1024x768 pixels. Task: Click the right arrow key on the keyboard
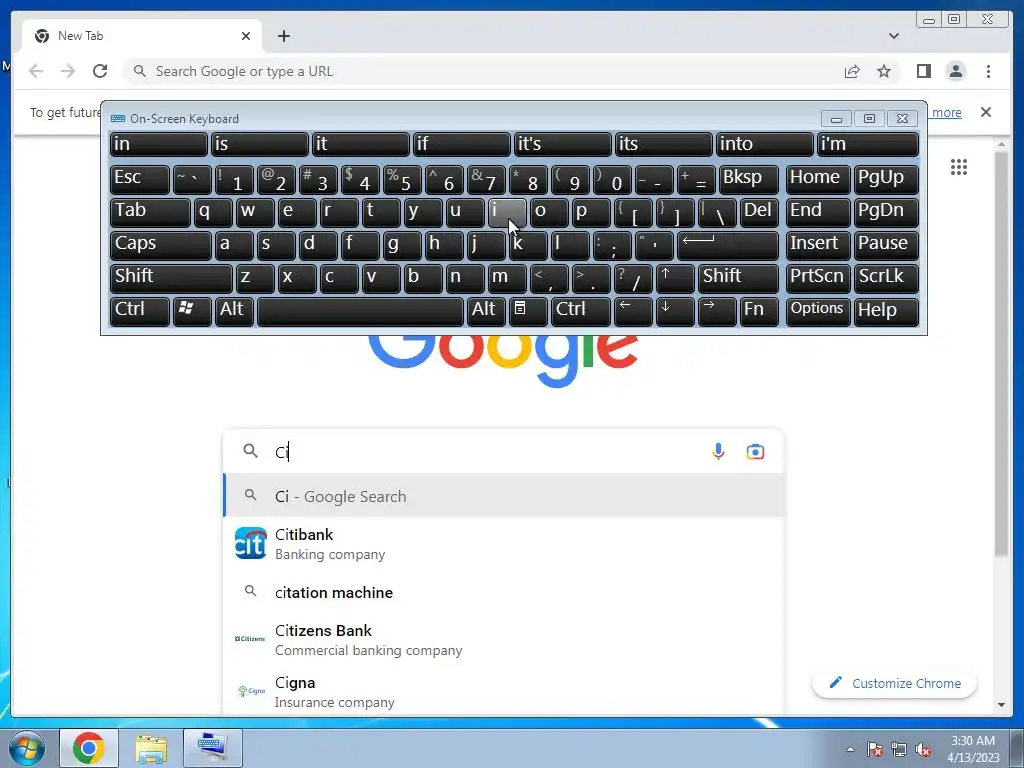pos(716,311)
